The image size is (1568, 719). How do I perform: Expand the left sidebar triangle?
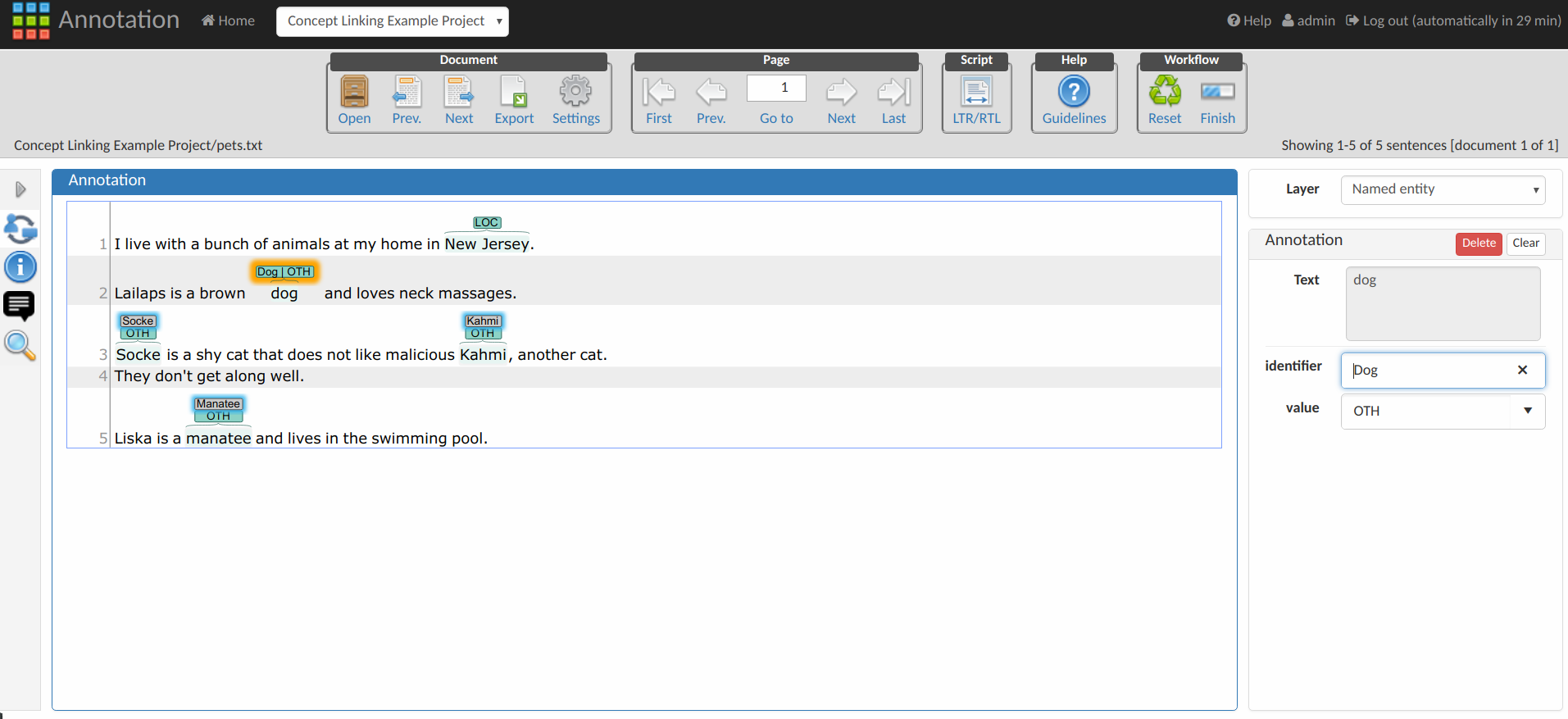point(20,189)
